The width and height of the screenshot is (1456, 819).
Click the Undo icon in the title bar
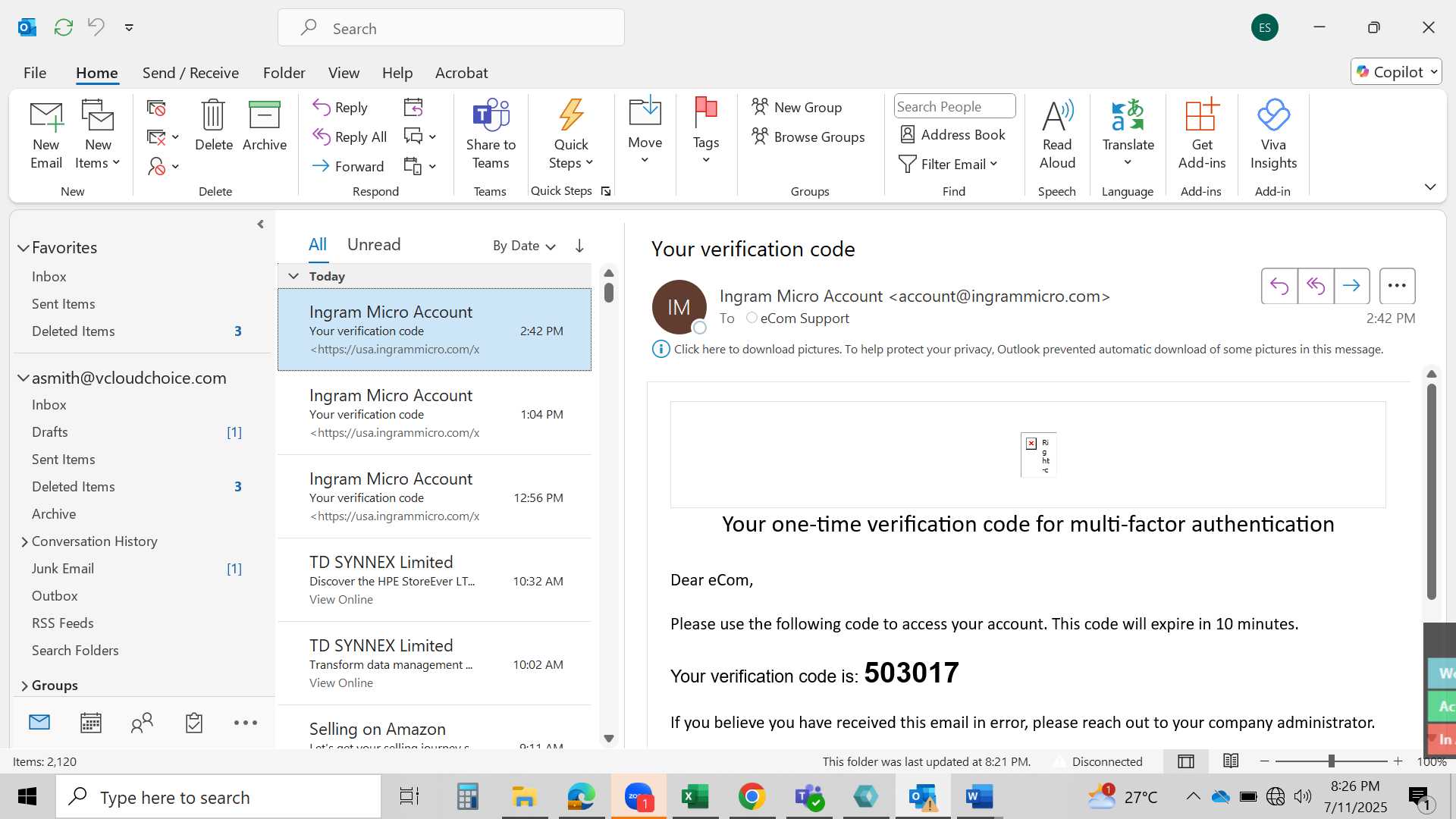pyautogui.click(x=96, y=27)
